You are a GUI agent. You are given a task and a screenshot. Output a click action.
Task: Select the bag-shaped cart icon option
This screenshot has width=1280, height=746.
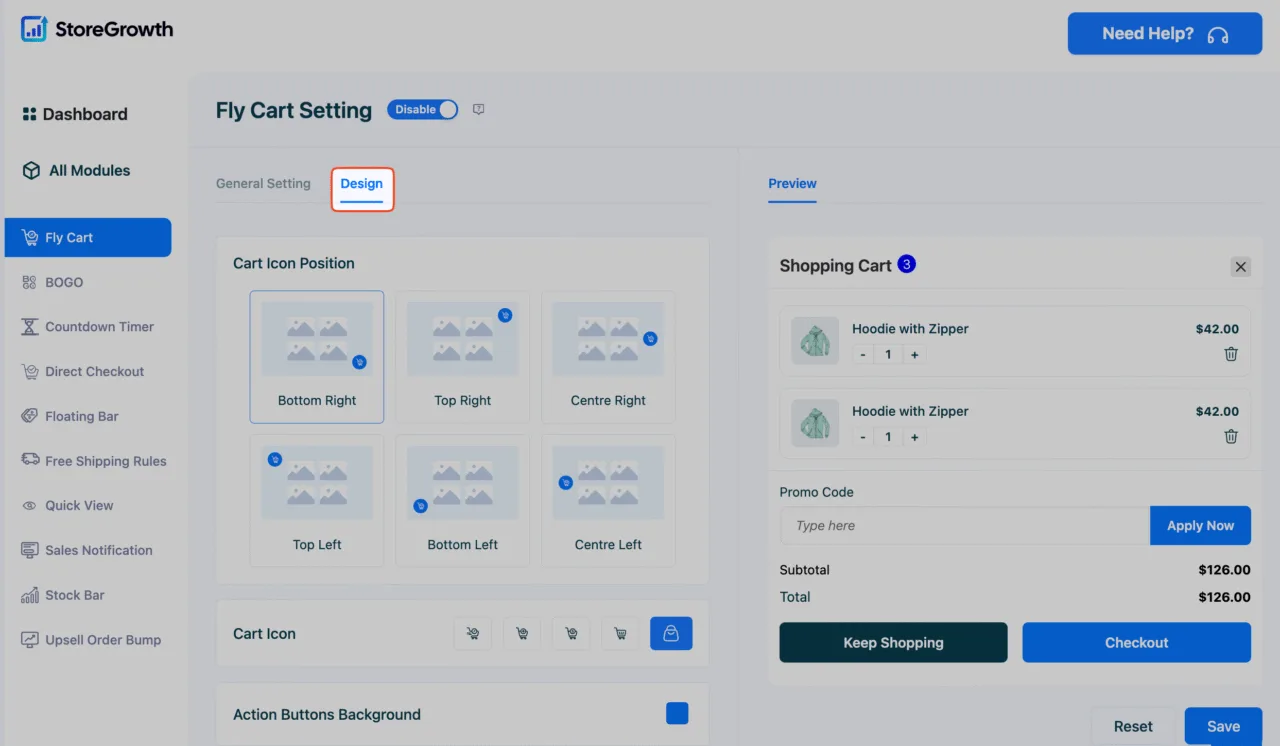pos(671,633)
